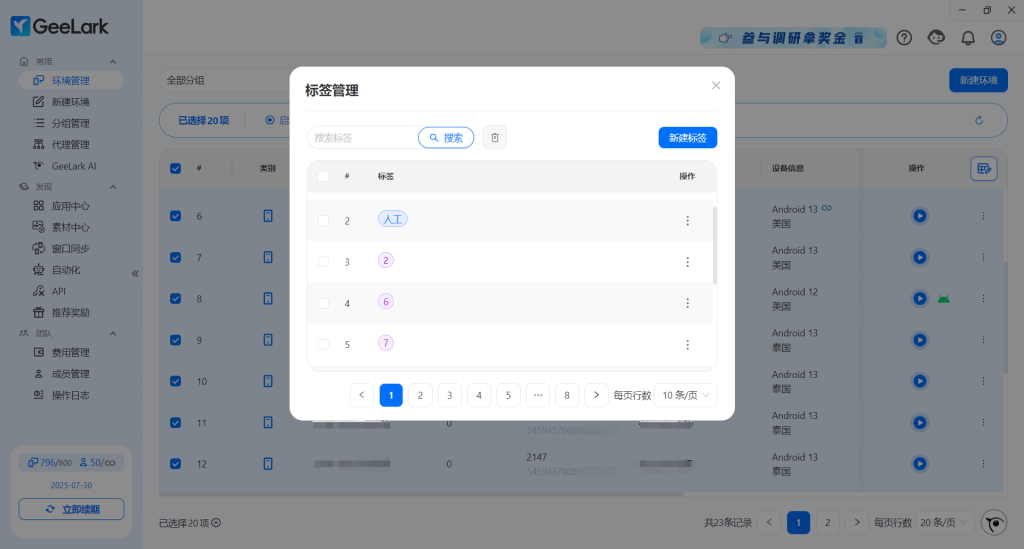The height and width of the screenshot is (549, 1024).
Task: Open more options for the 人工 tag row
Action: (x=687, y=220)
